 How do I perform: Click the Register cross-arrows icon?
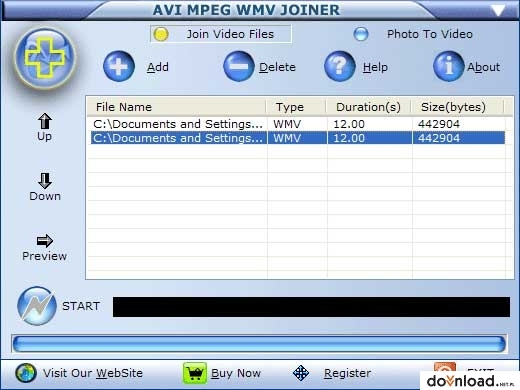(x=301, y=373)
